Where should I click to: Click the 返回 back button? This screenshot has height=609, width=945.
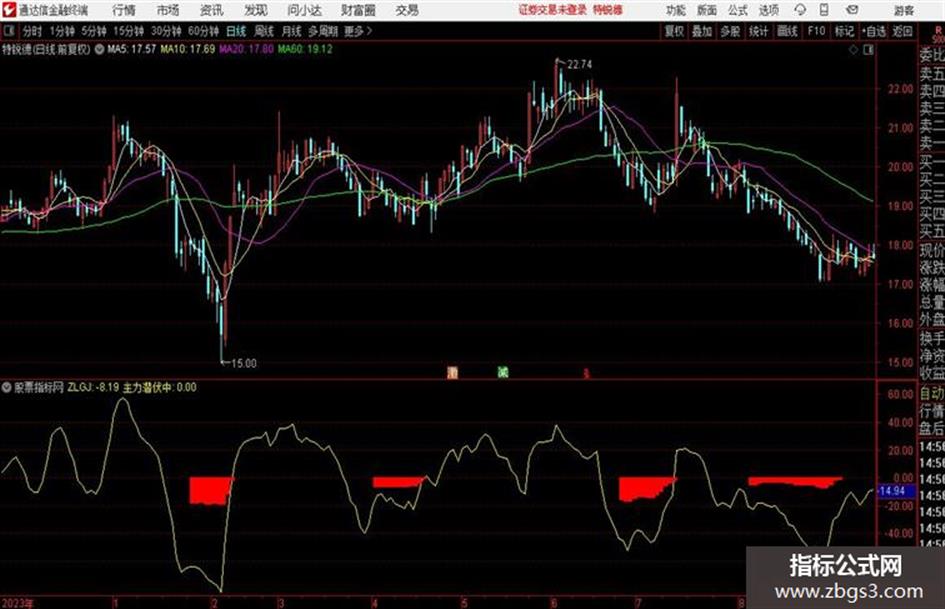coord(902,31)
